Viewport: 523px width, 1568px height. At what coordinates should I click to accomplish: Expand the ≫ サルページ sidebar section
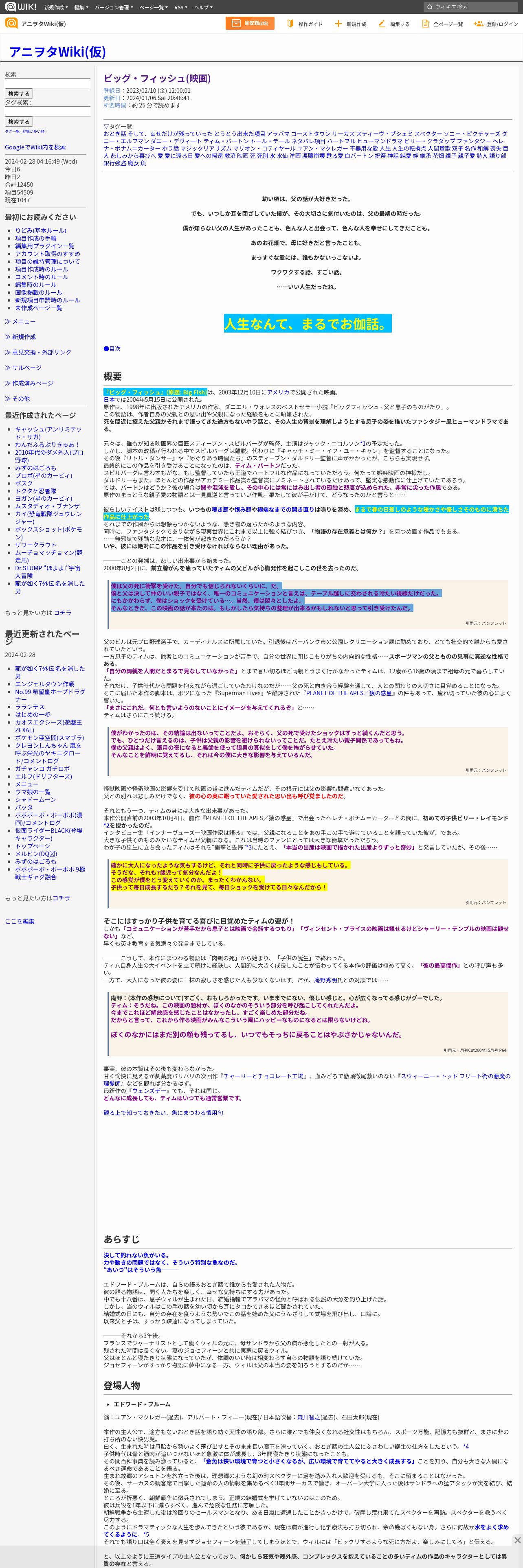(23, 368)
